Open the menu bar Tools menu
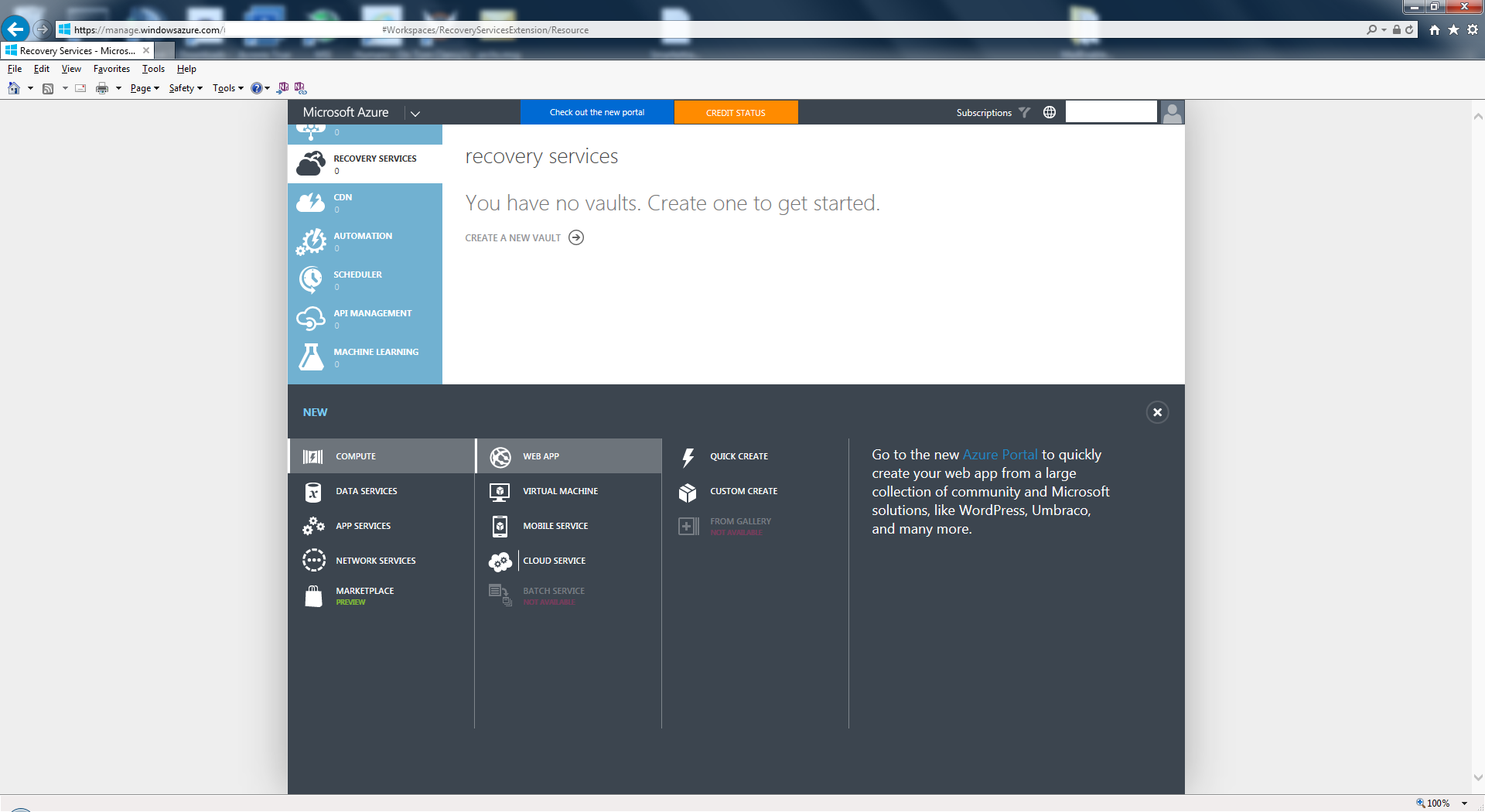 153,69
